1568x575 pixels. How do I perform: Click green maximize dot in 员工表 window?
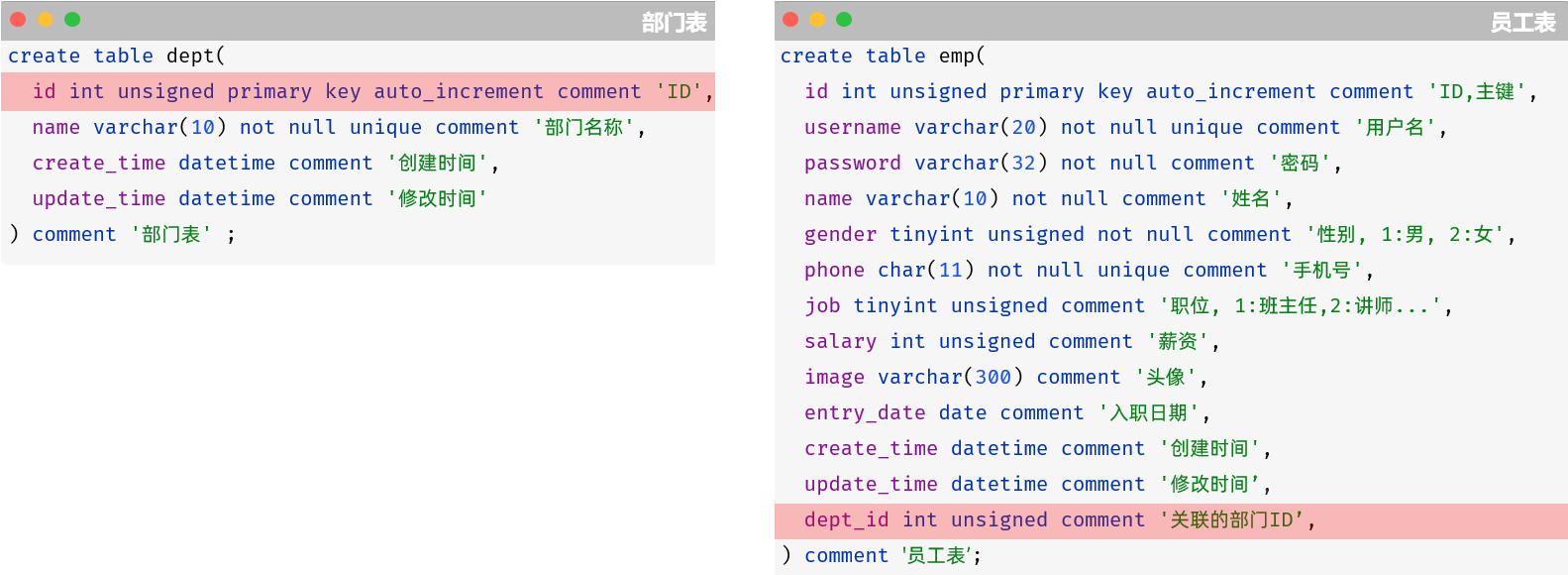click(x=844, y=19)
